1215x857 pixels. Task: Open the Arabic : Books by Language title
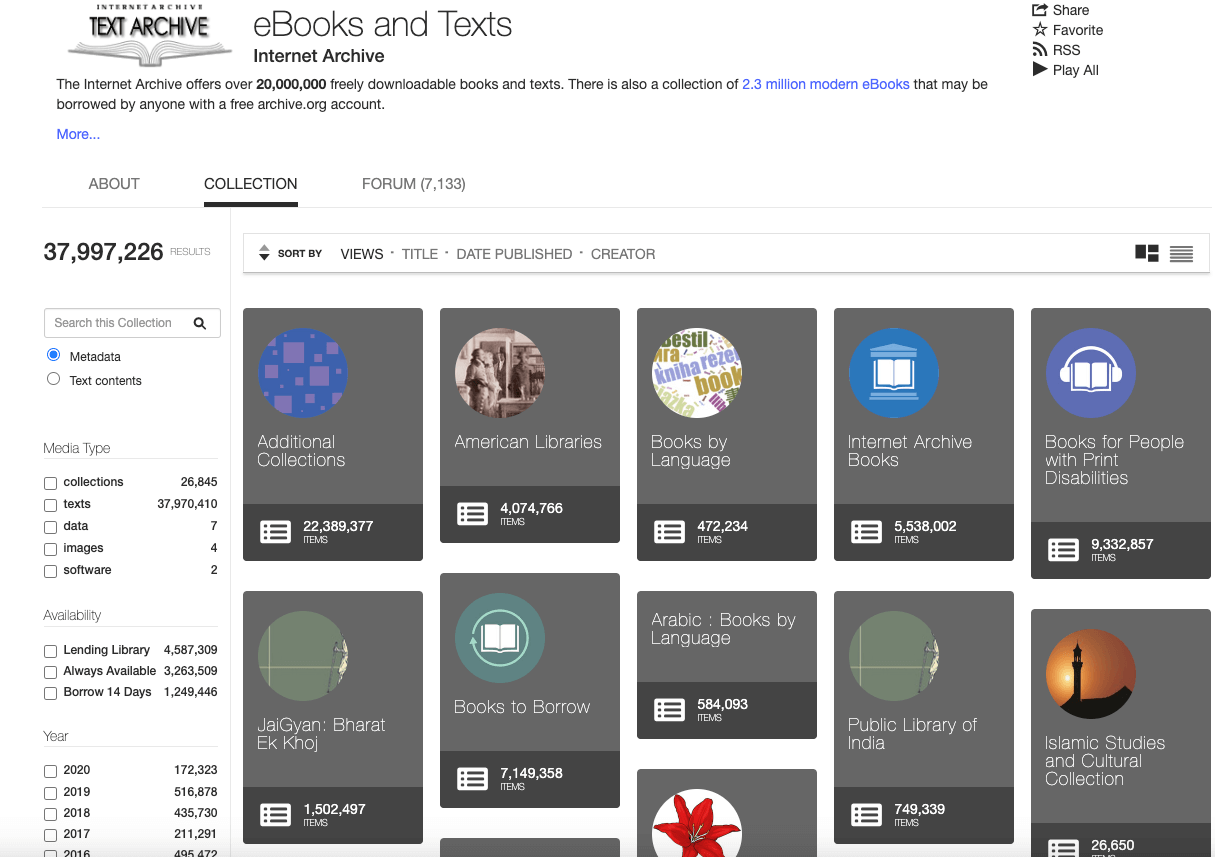(723, 629)
